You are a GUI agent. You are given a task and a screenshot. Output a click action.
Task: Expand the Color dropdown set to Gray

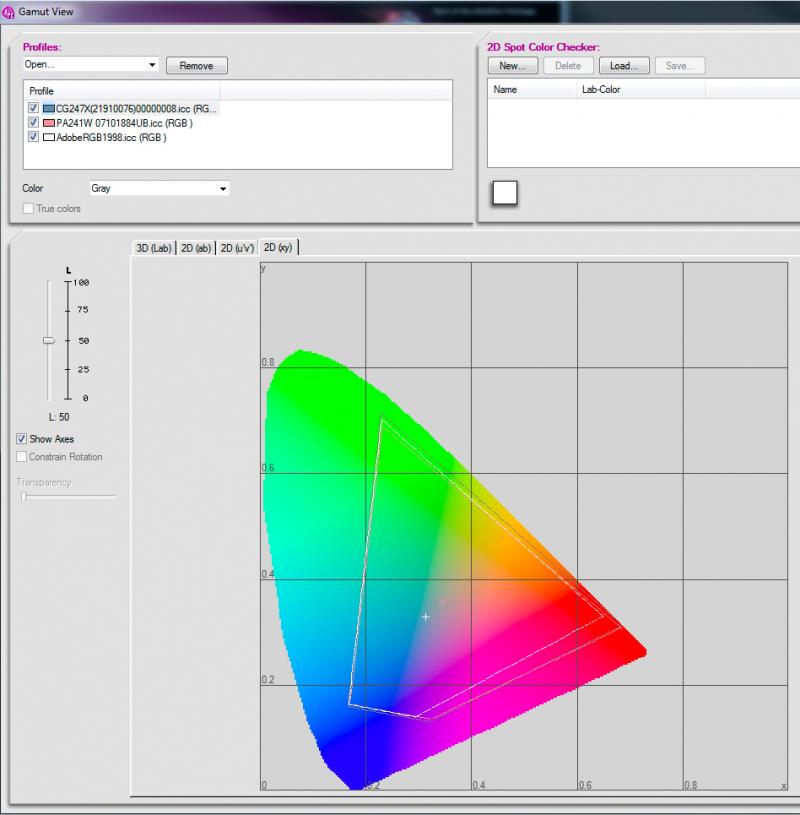(x=159, y=188)
